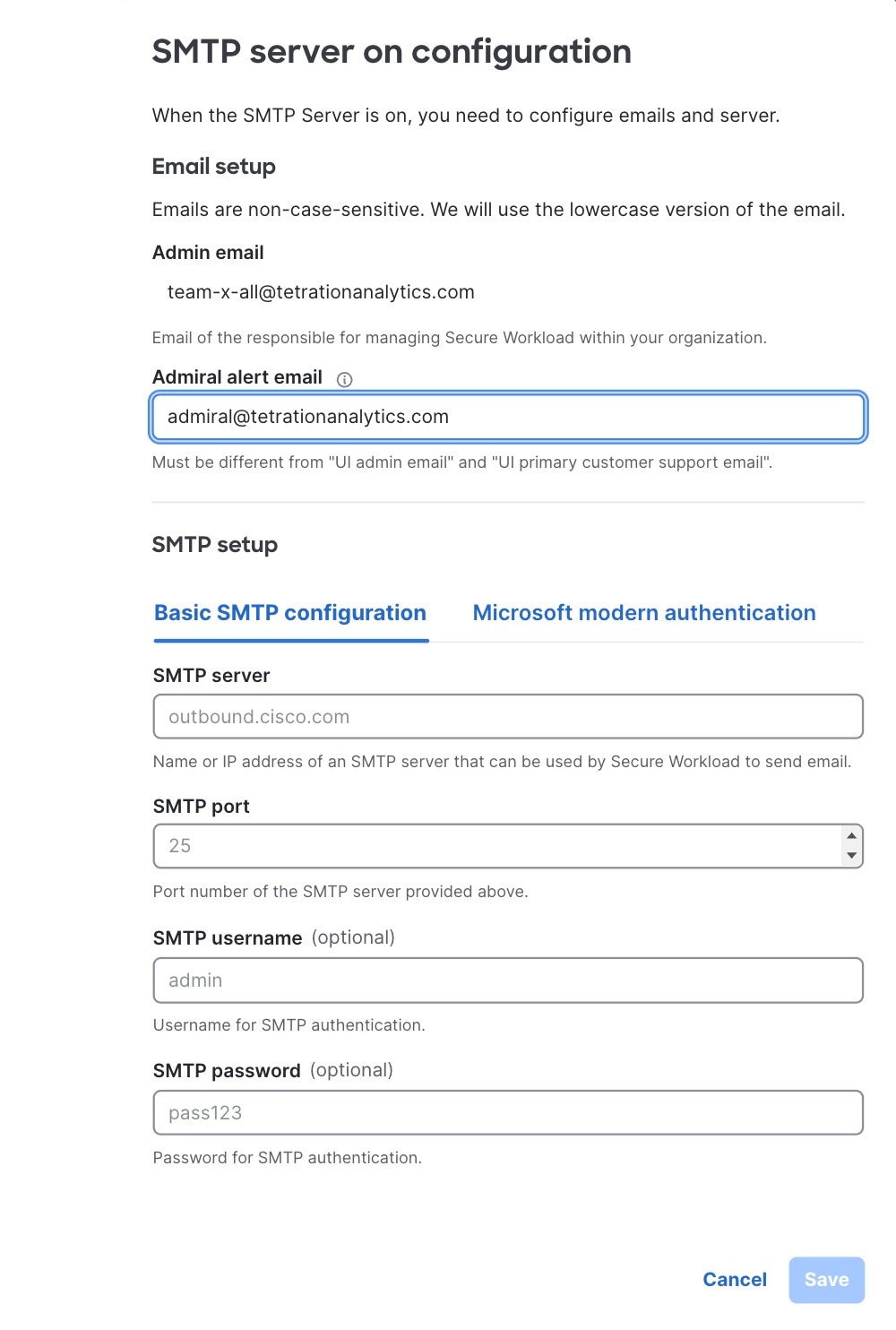Decrease SMTP port with the down arrow
Image resolution: width=896 pixels, height=1330 pixels.
point(851,856)
